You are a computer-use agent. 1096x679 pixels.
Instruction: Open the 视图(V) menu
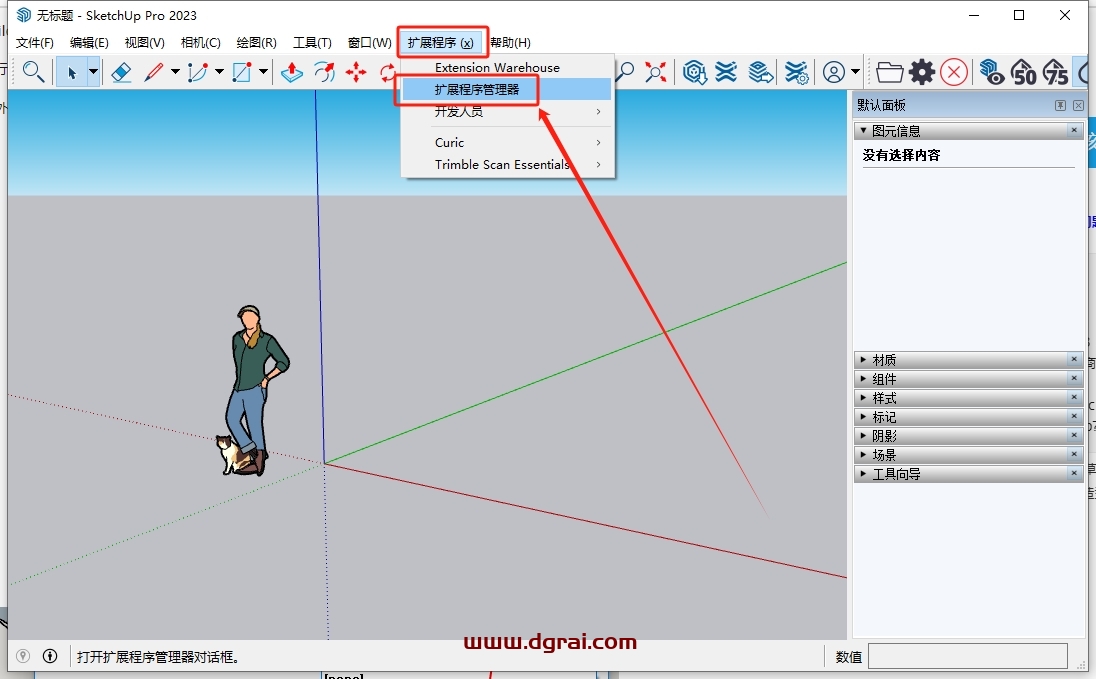[x=145, y=43]
